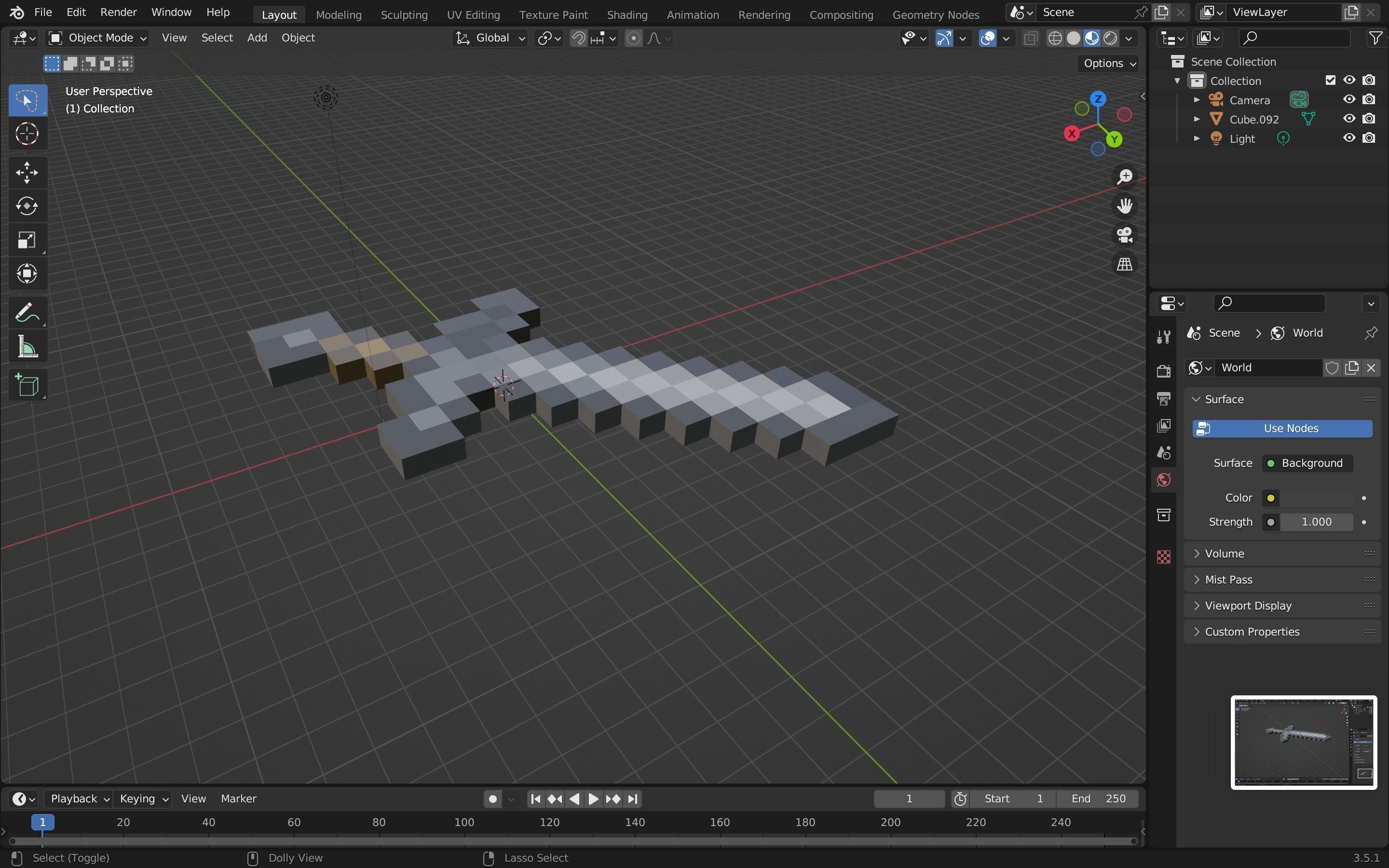Open the Playback dropdown

tap(78, 799)
